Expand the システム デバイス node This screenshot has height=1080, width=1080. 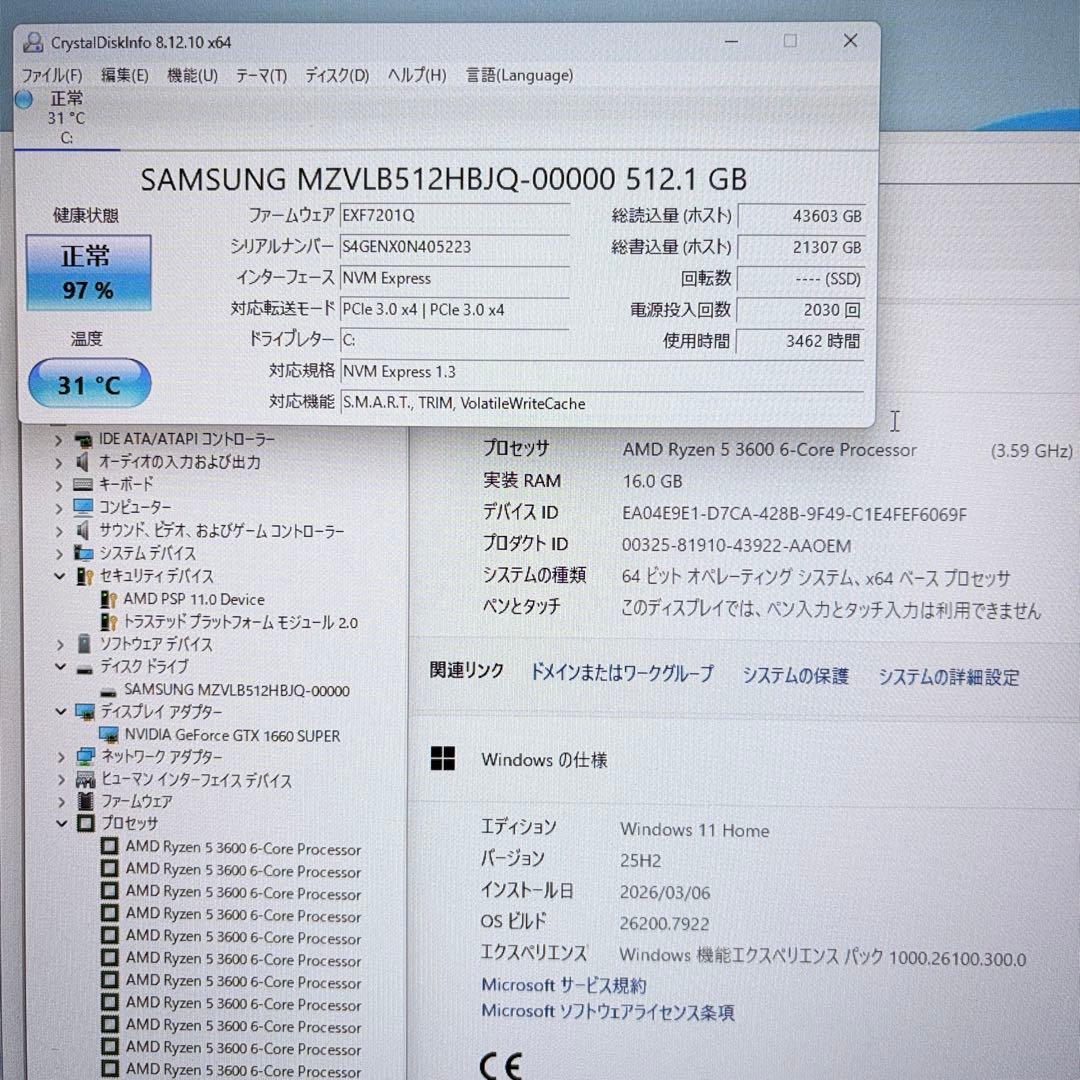coord(59,554)
